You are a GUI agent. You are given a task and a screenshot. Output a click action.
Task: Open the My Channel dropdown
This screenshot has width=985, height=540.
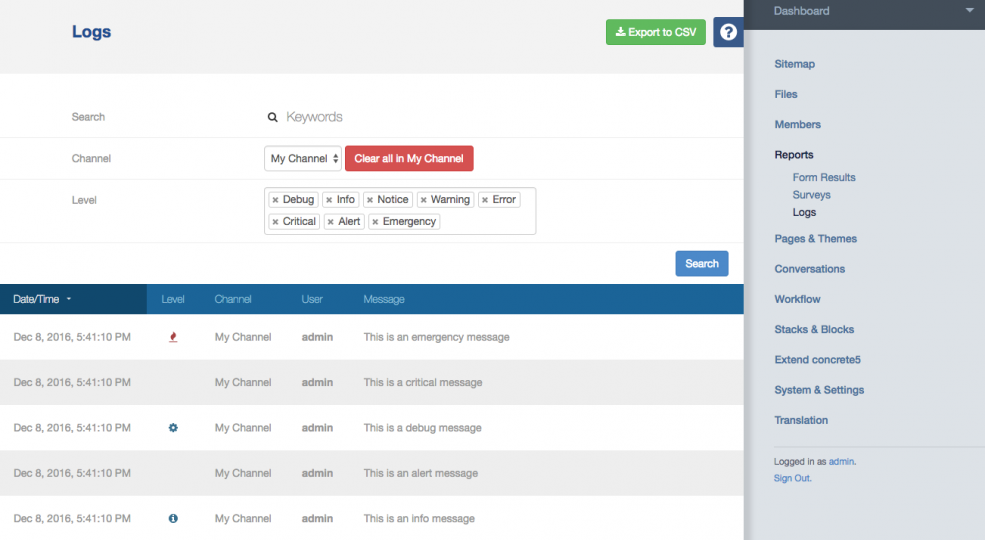click(x=304, y=158)
